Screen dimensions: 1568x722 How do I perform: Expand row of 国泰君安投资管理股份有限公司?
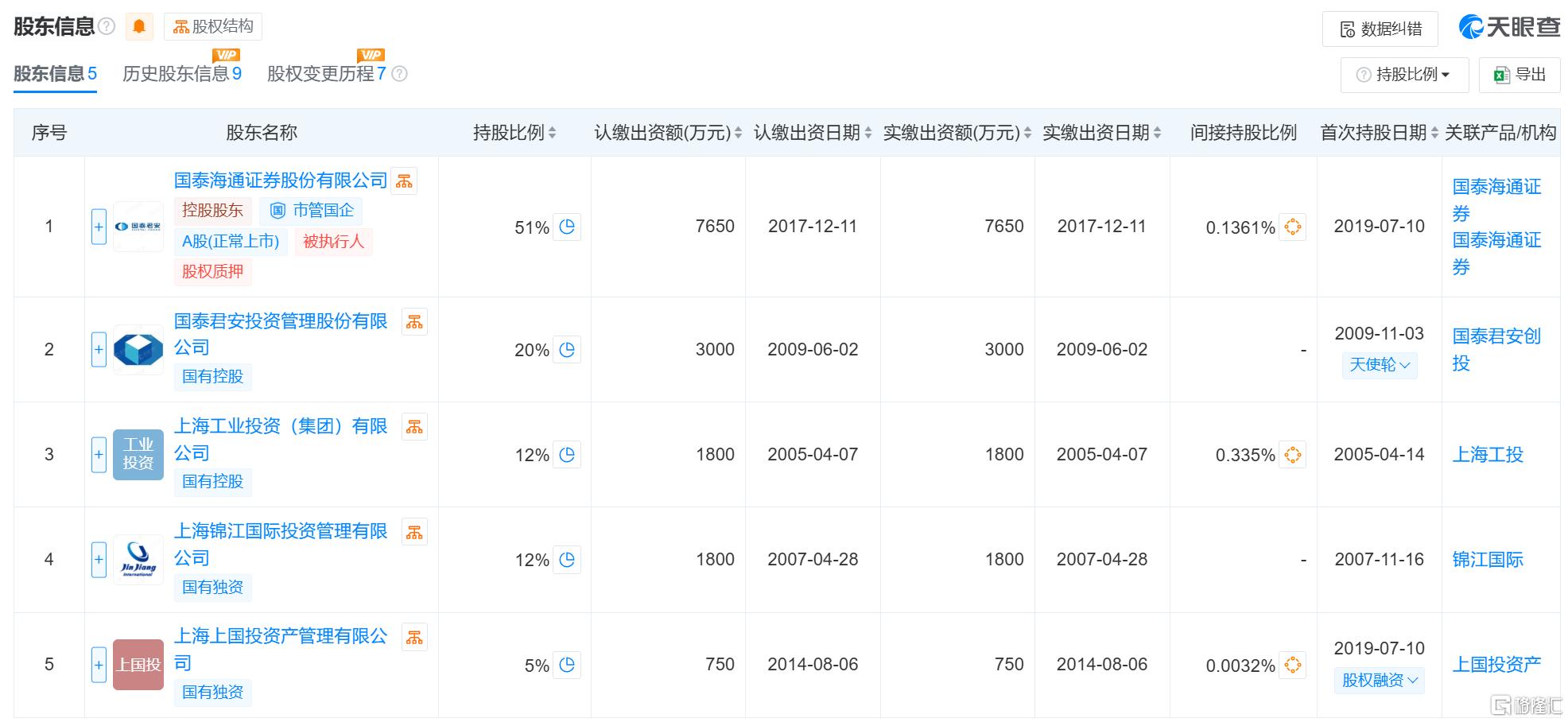(99, 350)
